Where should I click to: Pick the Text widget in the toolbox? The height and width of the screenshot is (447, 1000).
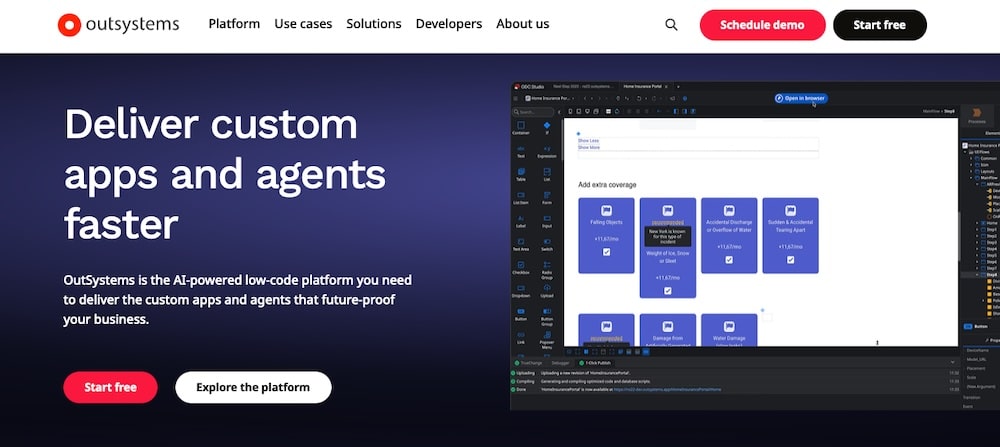520,152
